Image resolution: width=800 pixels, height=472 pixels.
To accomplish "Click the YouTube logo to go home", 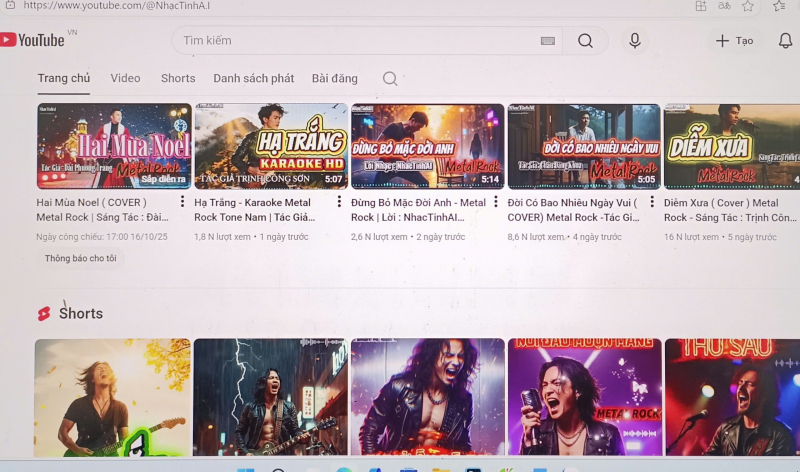I will point(33,40).
